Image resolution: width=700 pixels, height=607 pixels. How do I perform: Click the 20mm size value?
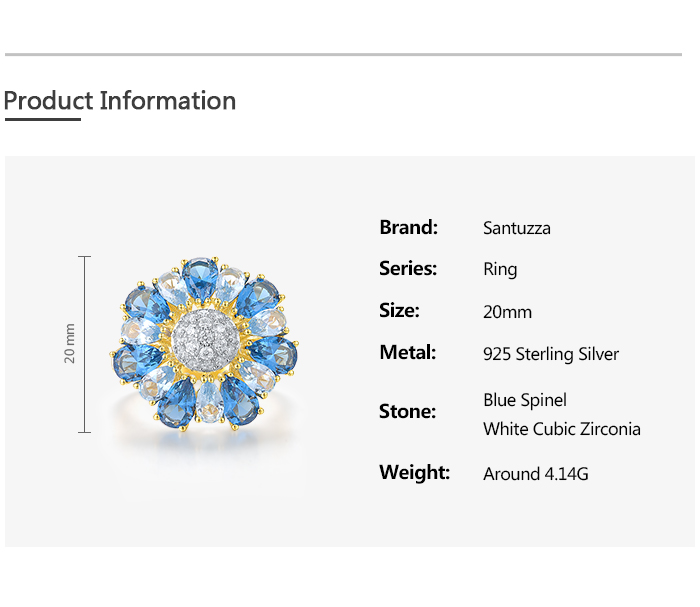click(507, 312)
